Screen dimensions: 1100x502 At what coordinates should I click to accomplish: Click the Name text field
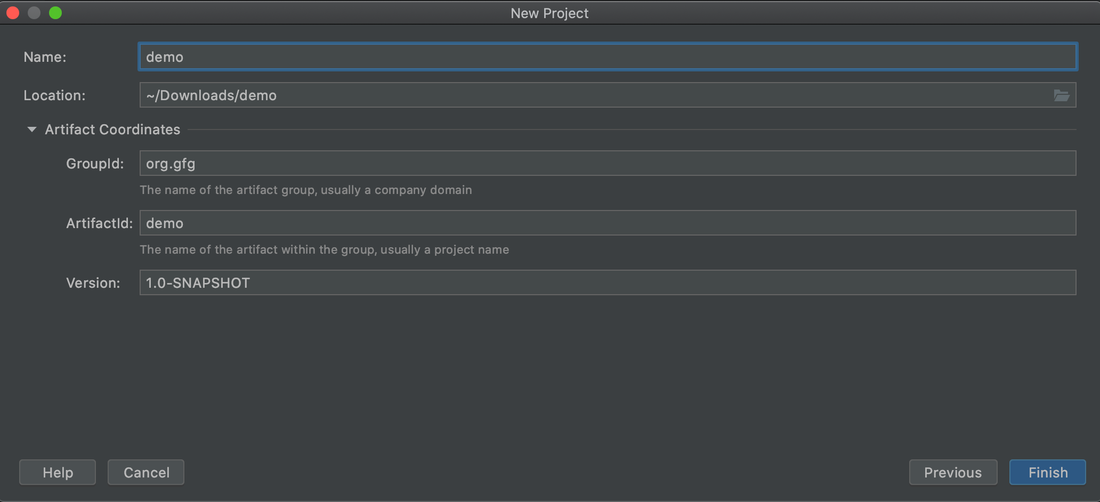[607, 57]
